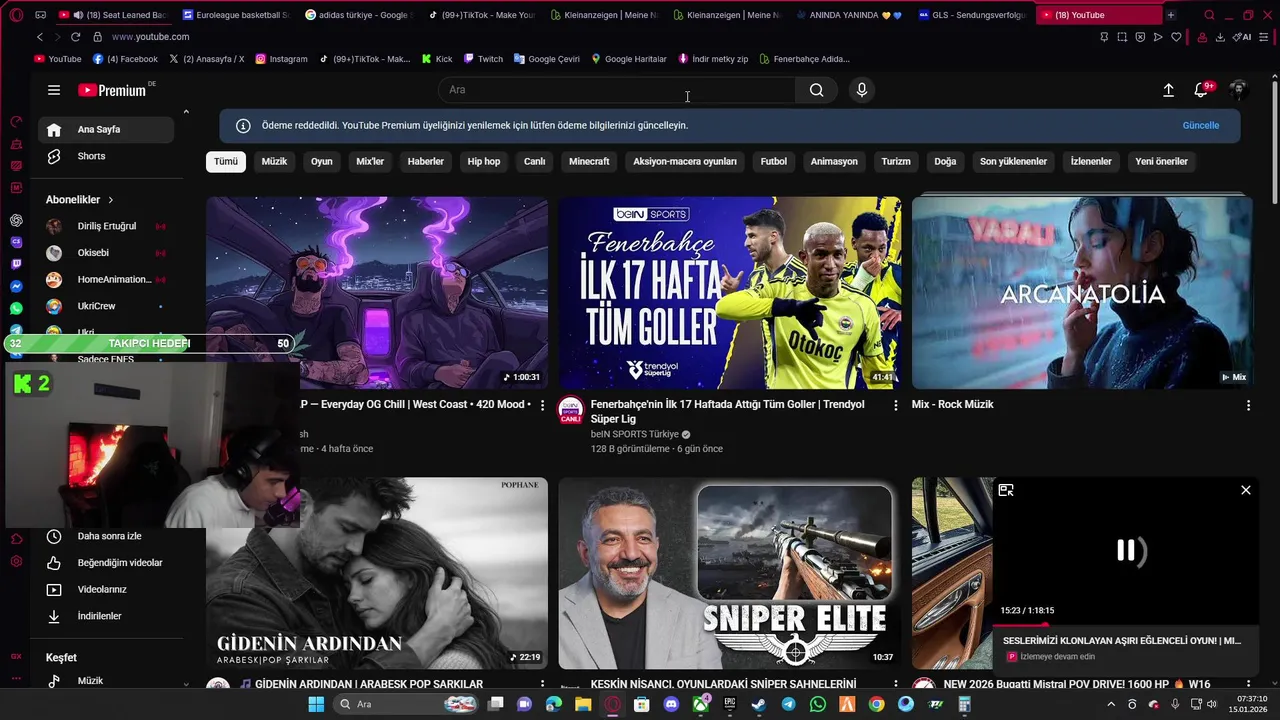Click inside the Ara search field
The width and height of the screenshot is (1280, 720).
(x=617, y=90)
